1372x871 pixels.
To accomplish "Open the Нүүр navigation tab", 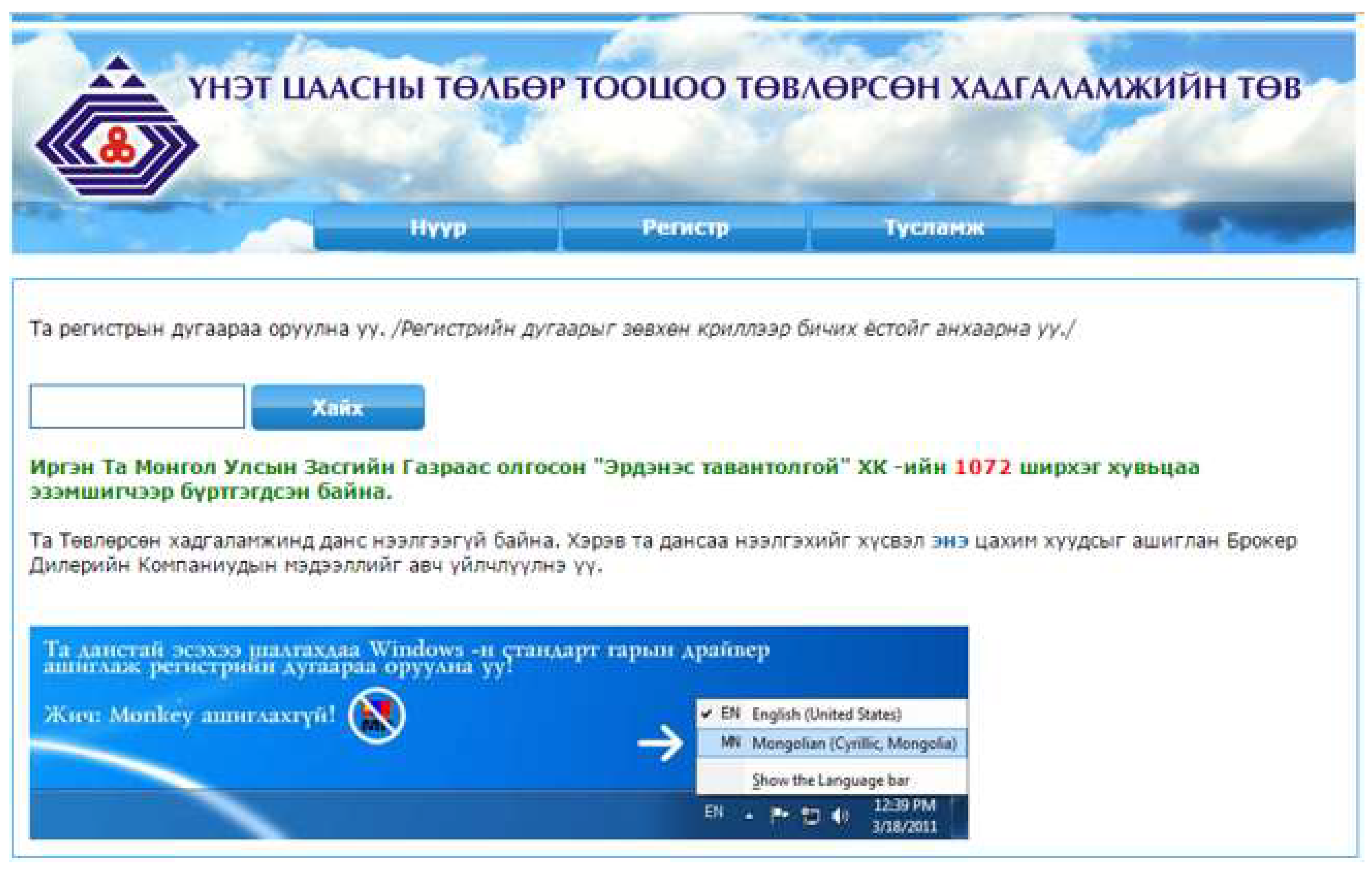I will coord(437,228).
